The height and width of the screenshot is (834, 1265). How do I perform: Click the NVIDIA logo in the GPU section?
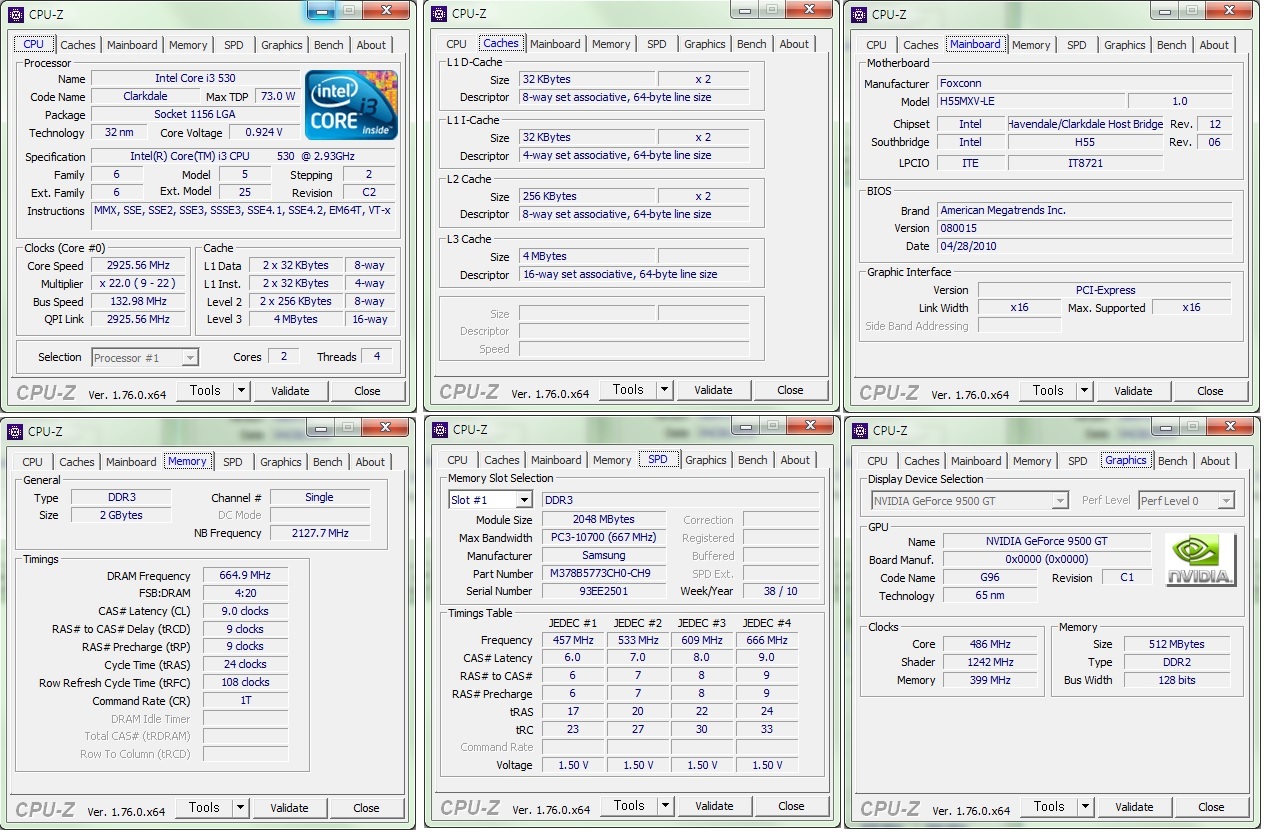click(1200, 560)
